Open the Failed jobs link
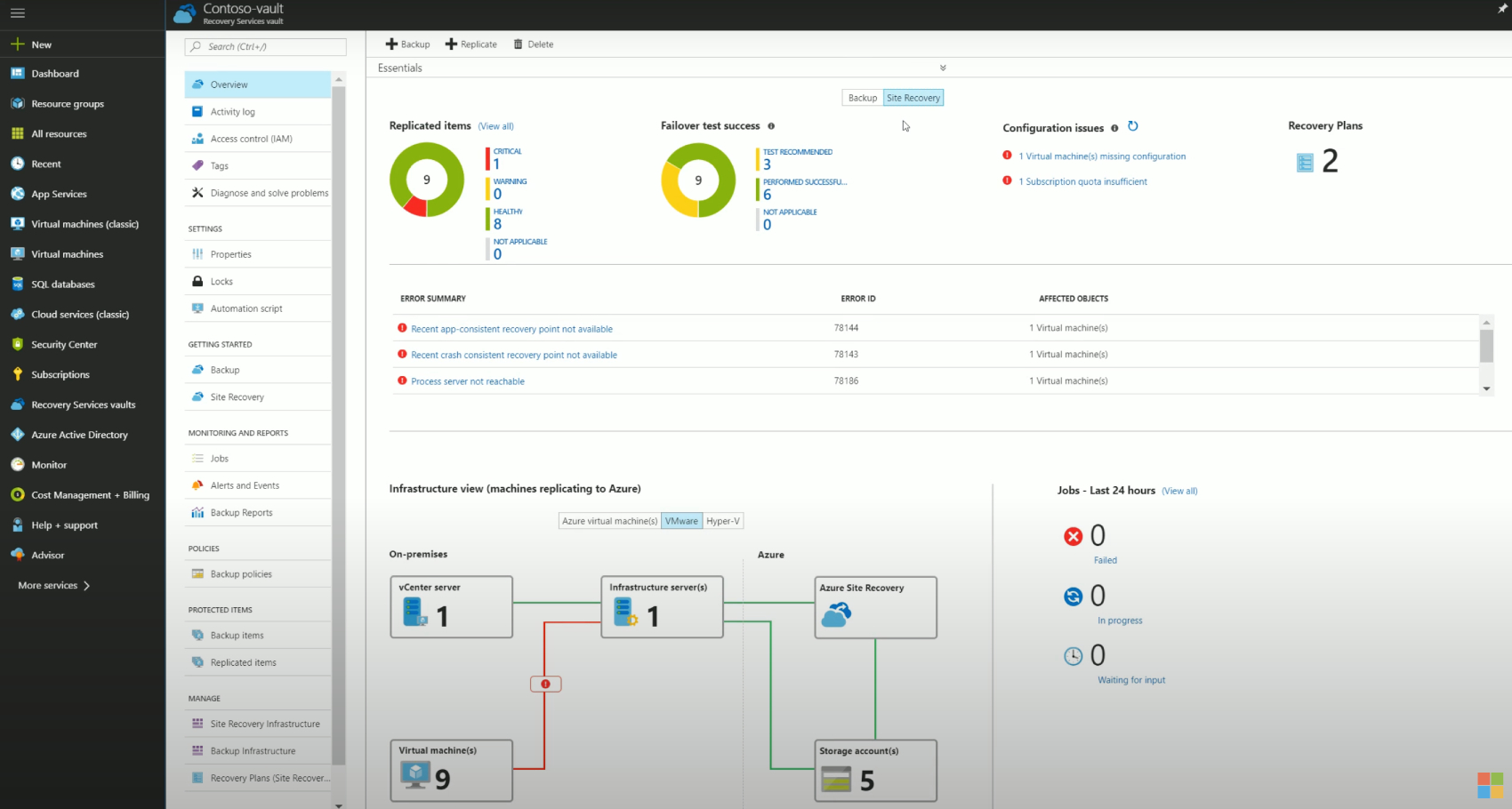Viewport: 1512px width, 809px height. 1106,560
